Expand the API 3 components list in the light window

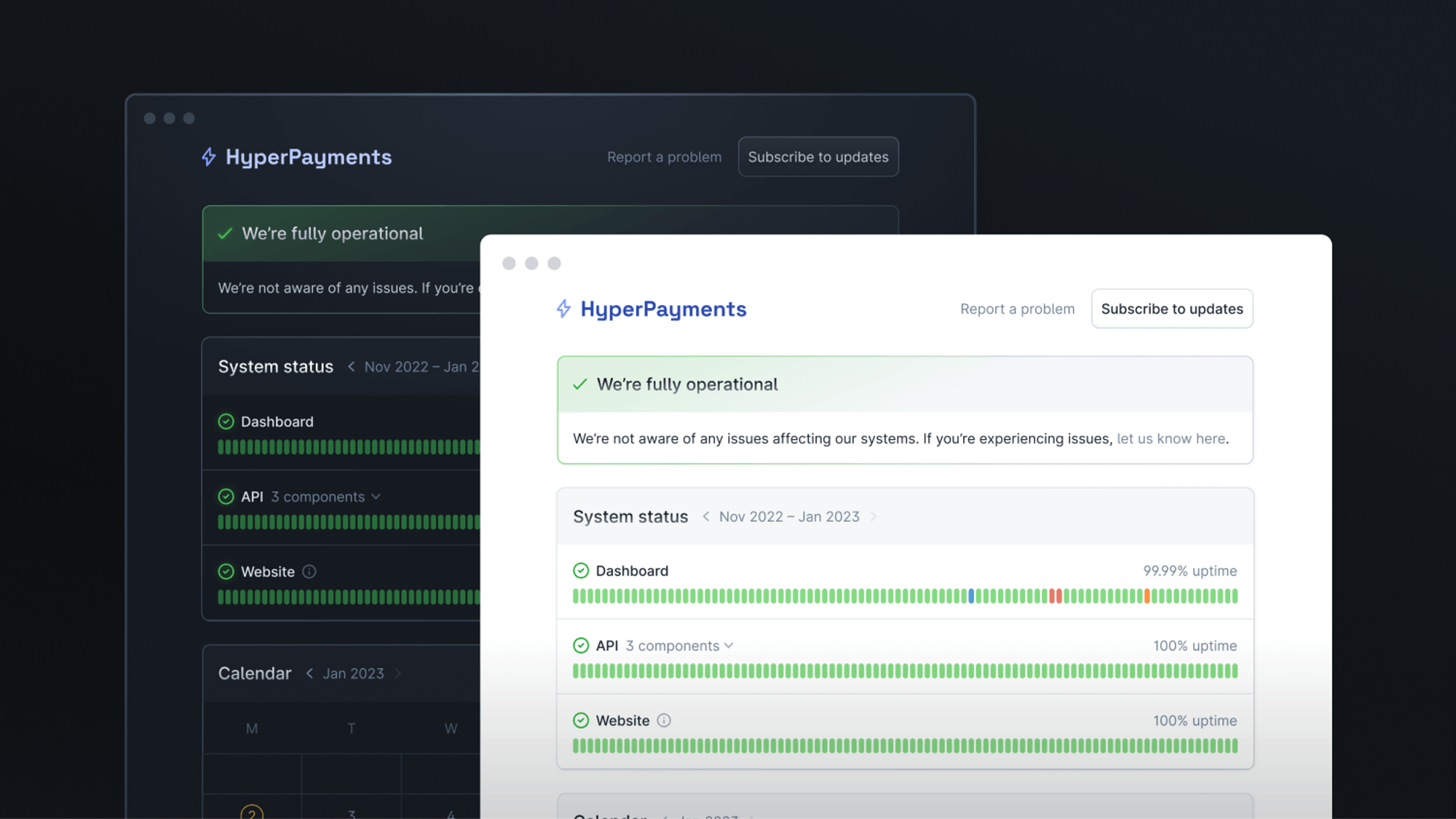(x=729, y=646)
